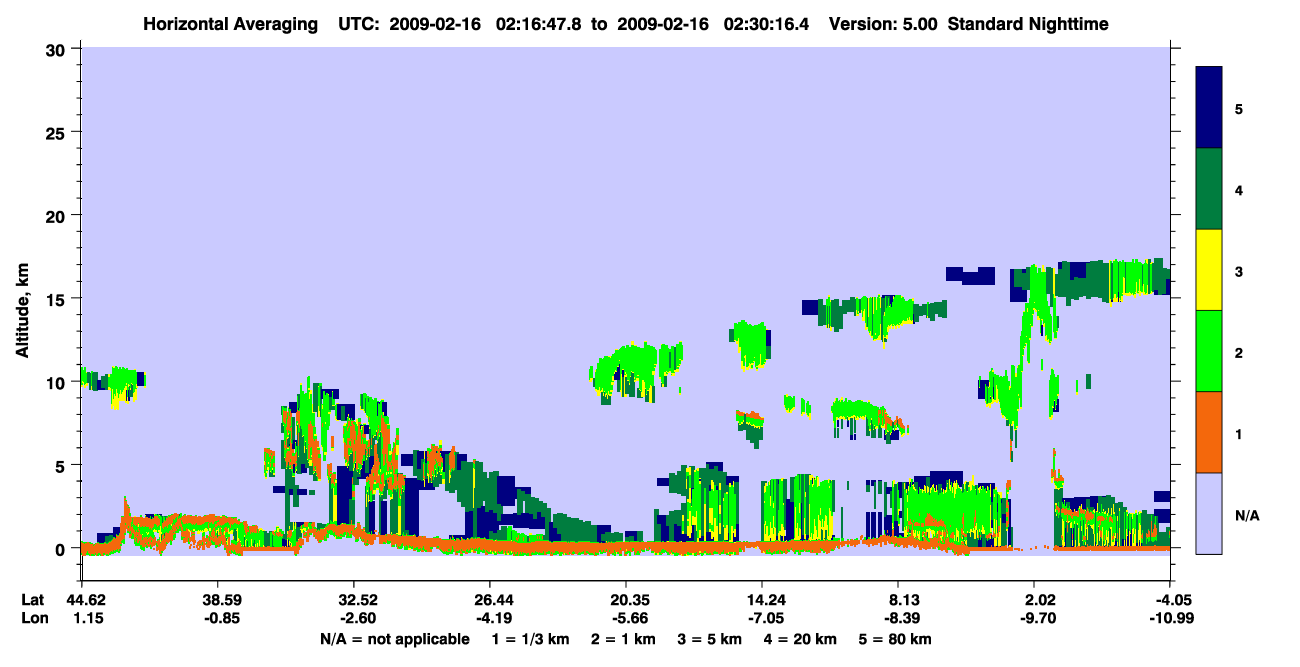Screen dimensions: 1300x667
Task: Click the dark green colorbar segment labeled 4
Action: click(x=1209, y=189)
